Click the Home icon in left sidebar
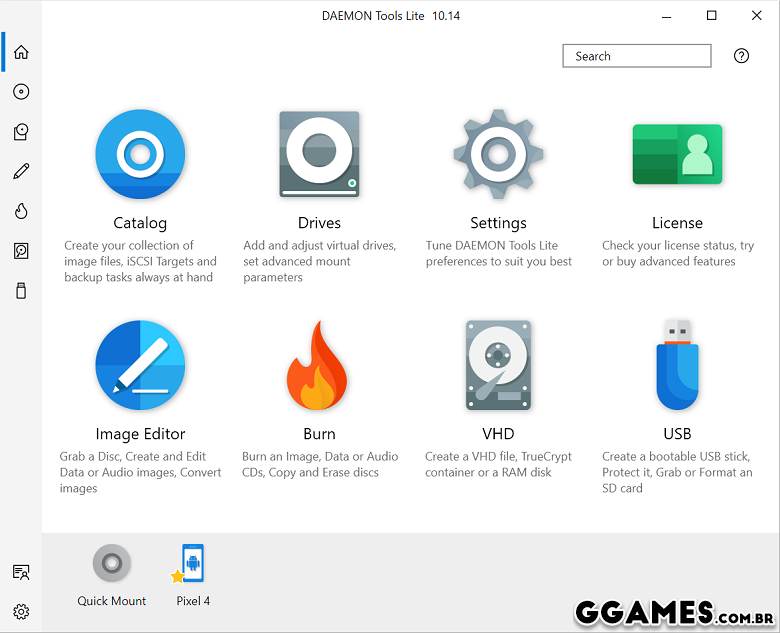Viewport: 780px width, 633px height. tap(21, 52)
